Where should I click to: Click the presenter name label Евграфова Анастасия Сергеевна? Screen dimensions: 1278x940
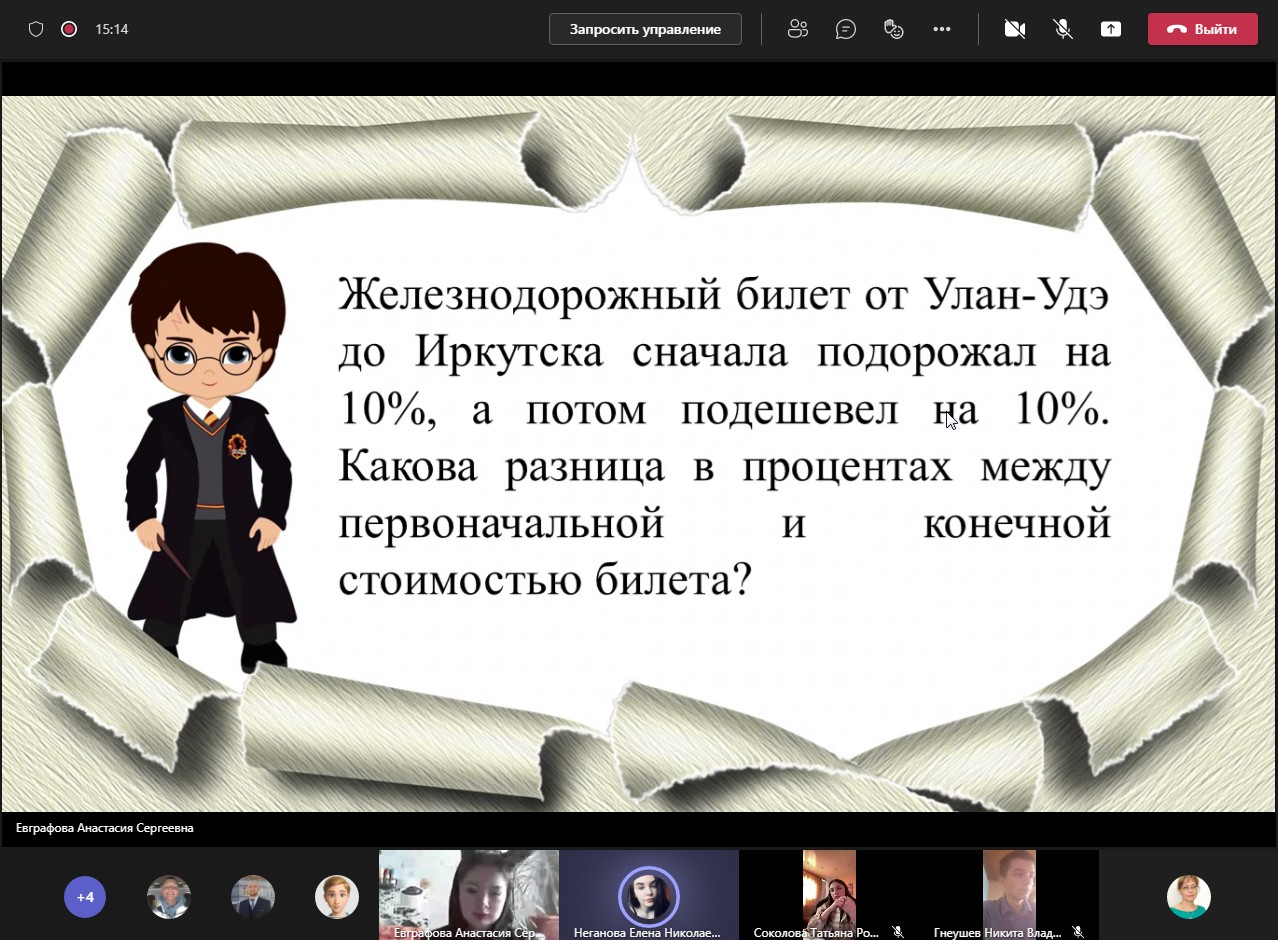[x=105, y=828]
